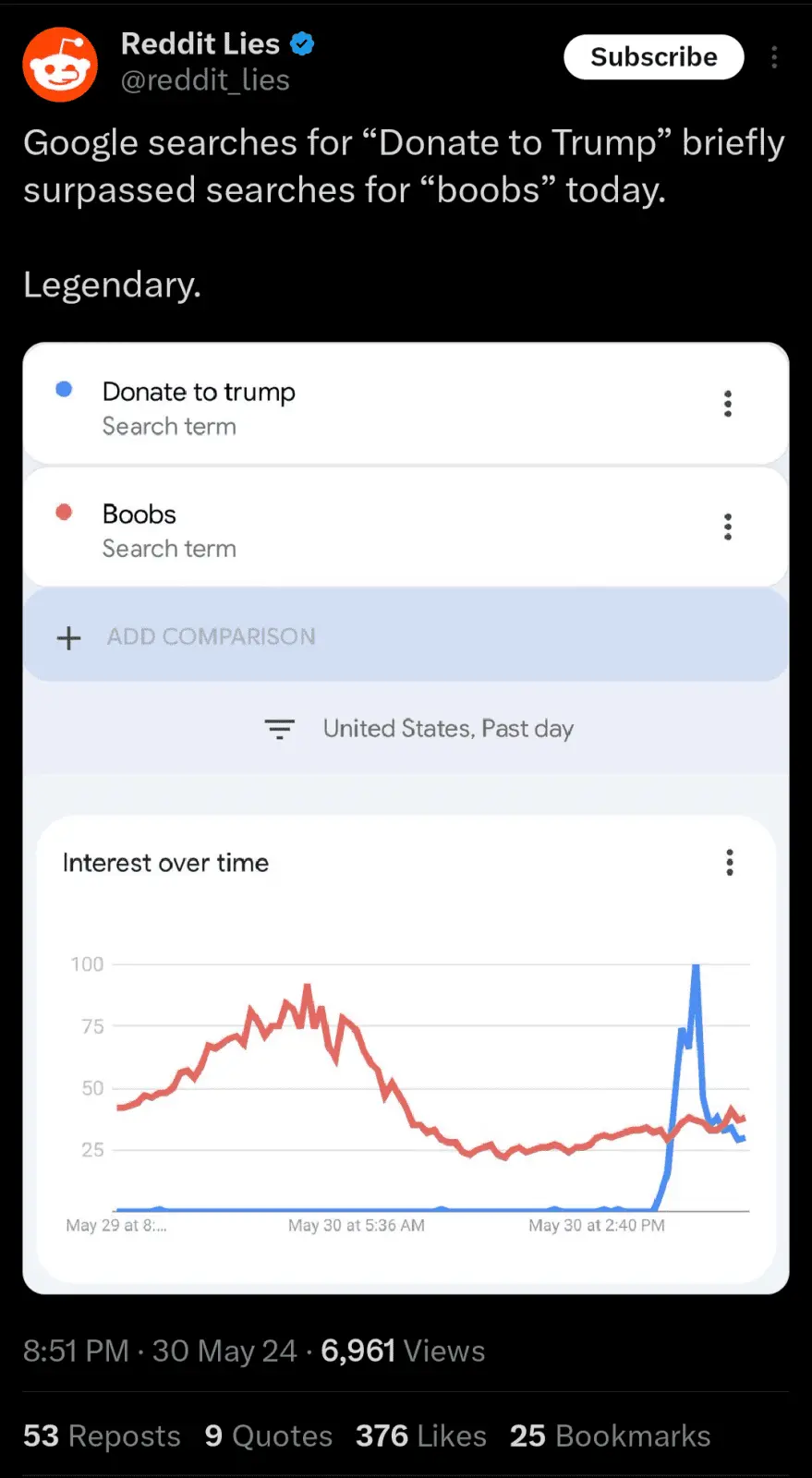This screenshot has height=1478, width=812.
Task: View the 376 Likes list
Action: point(420,1436)
